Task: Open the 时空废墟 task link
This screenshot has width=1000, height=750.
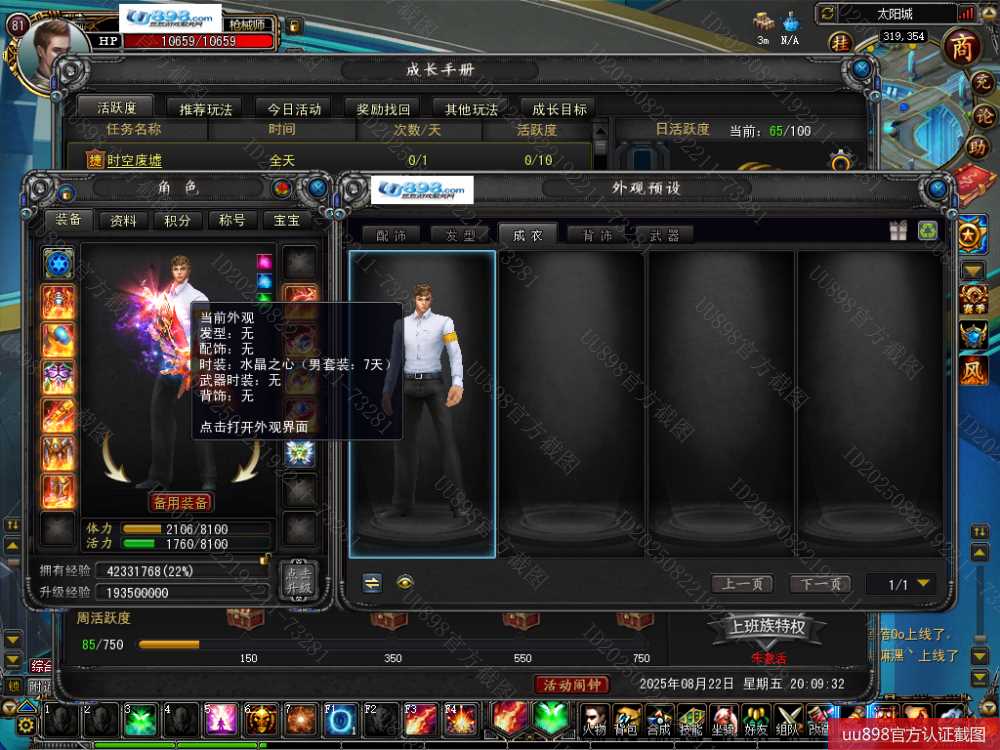Action: coord(135,160)
